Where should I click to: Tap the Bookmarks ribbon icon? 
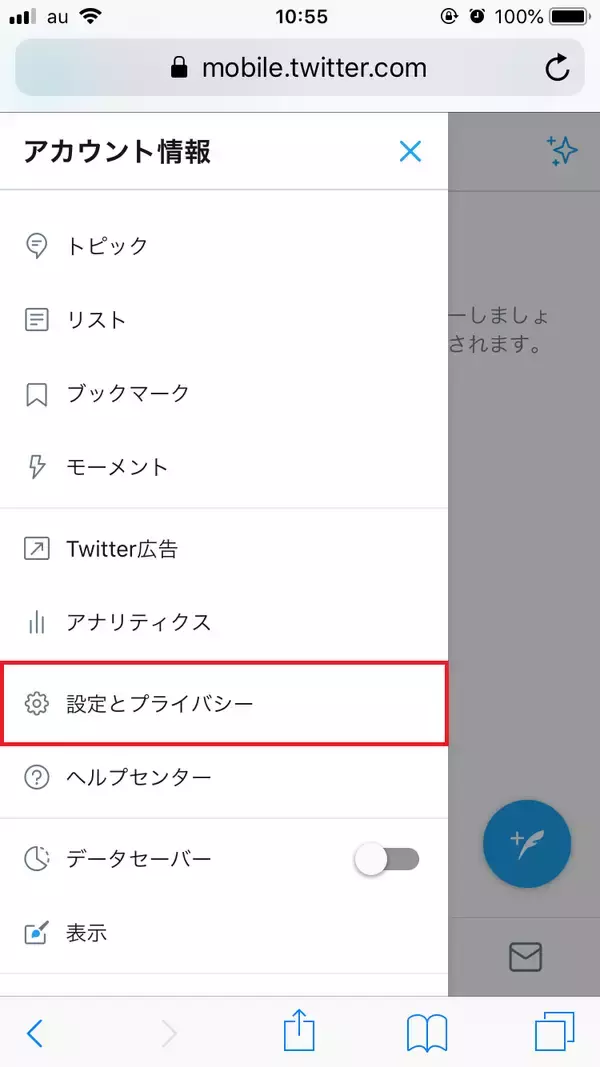pyautogui.click(x=37, y=394)
